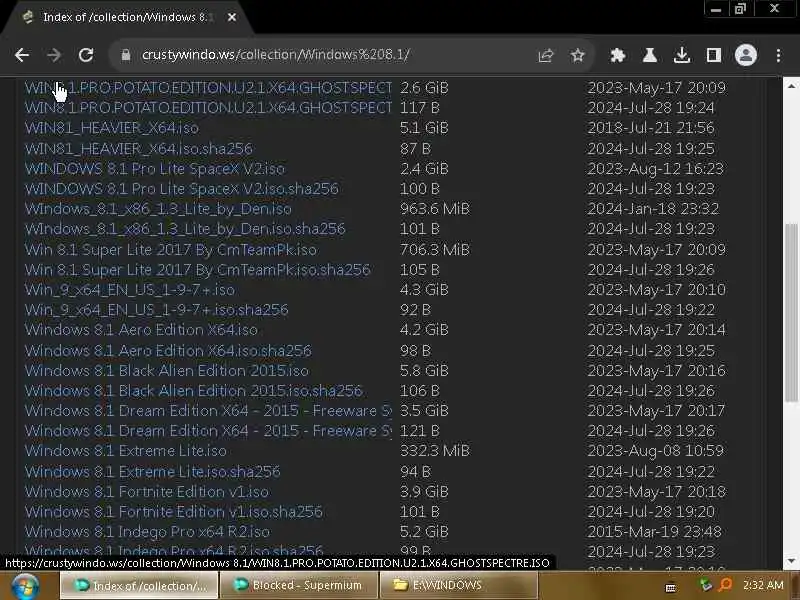Image resolution: width=800 pixels, height=600 pixels.
Task: Toggle the side panel icon
Action: point(714,55)
